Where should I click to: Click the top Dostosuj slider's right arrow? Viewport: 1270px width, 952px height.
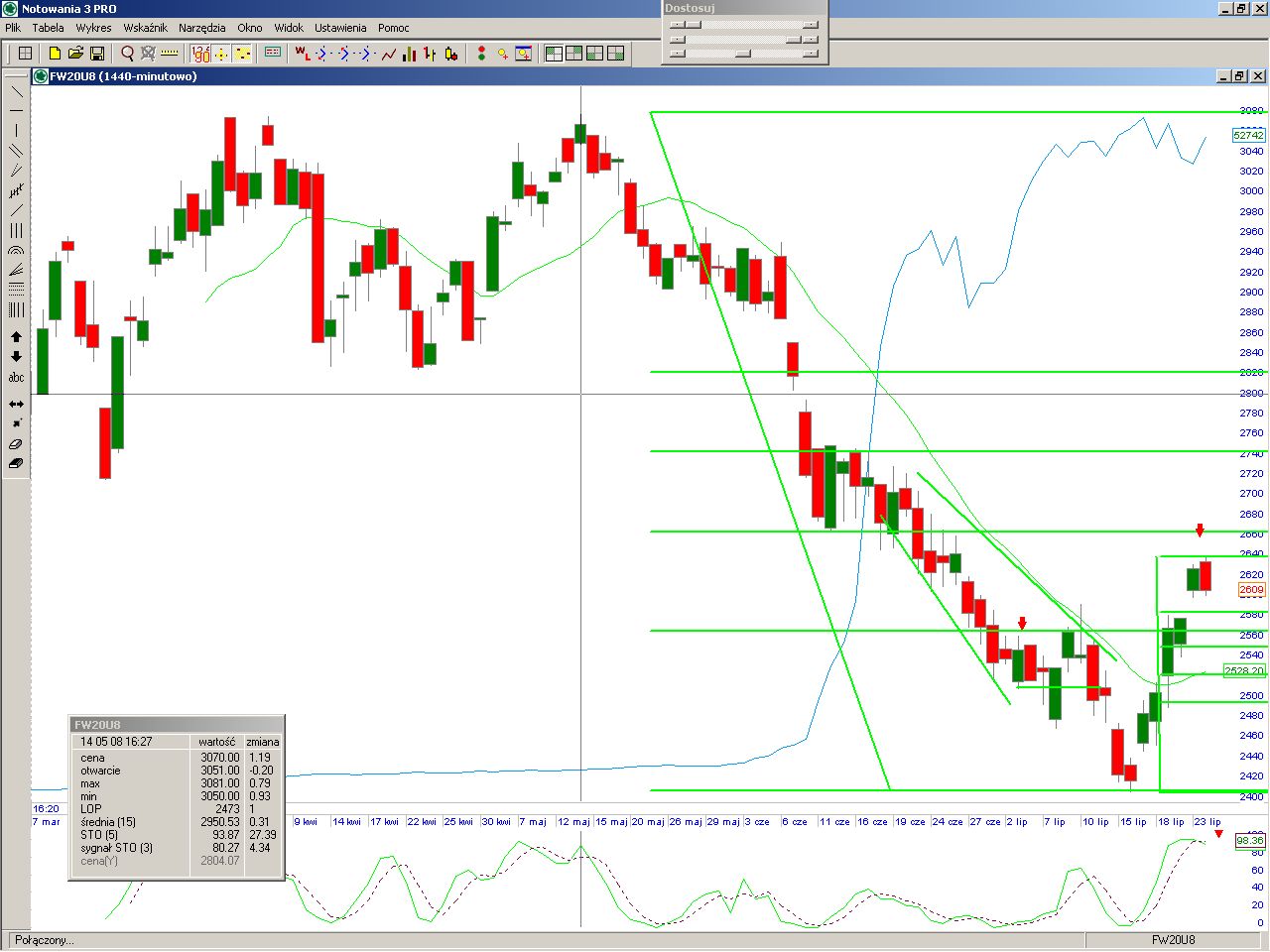811,25
